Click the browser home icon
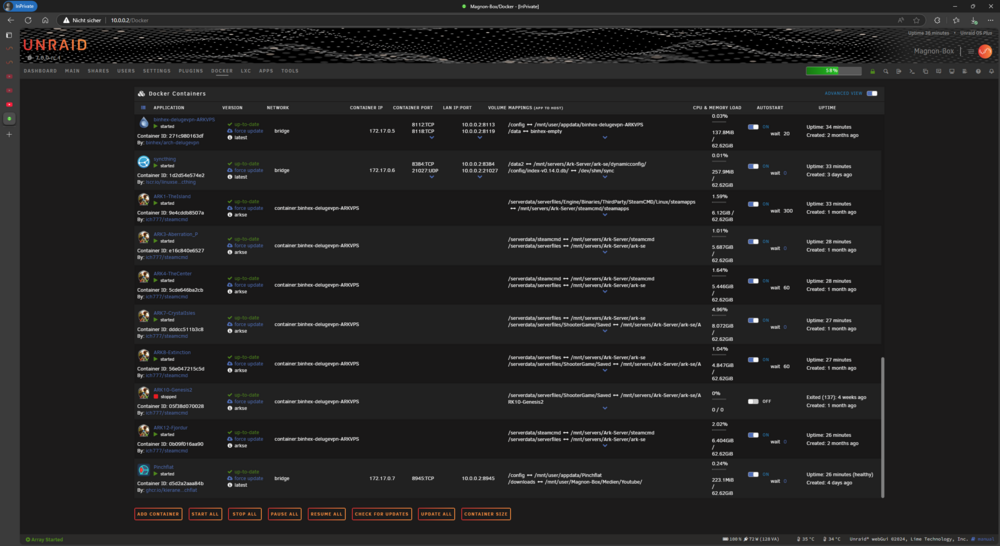 pyautogui.click(x=45, y=20)
